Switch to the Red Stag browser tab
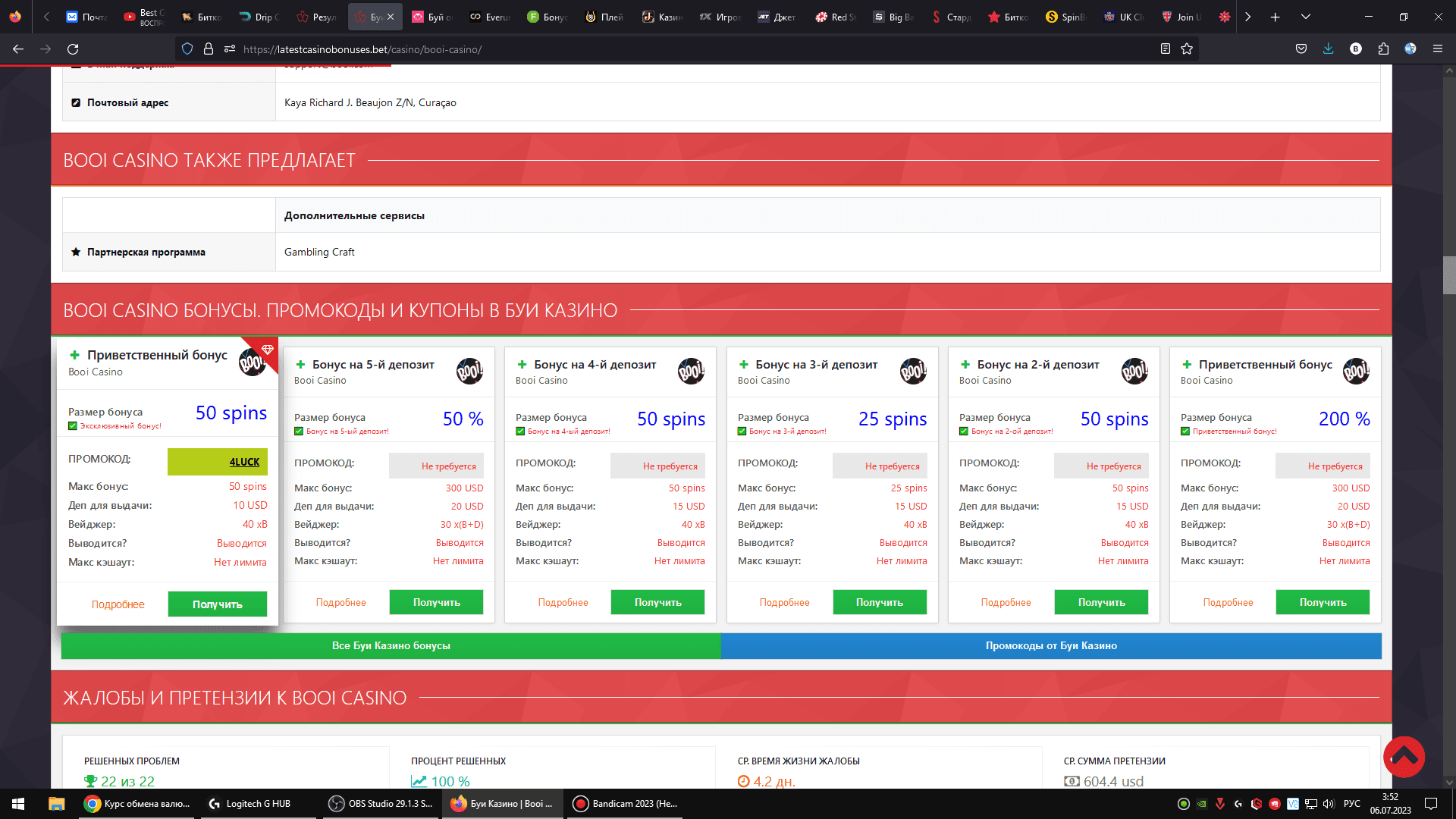Viewport: 1456px width, 819px height. click(836, 17)
